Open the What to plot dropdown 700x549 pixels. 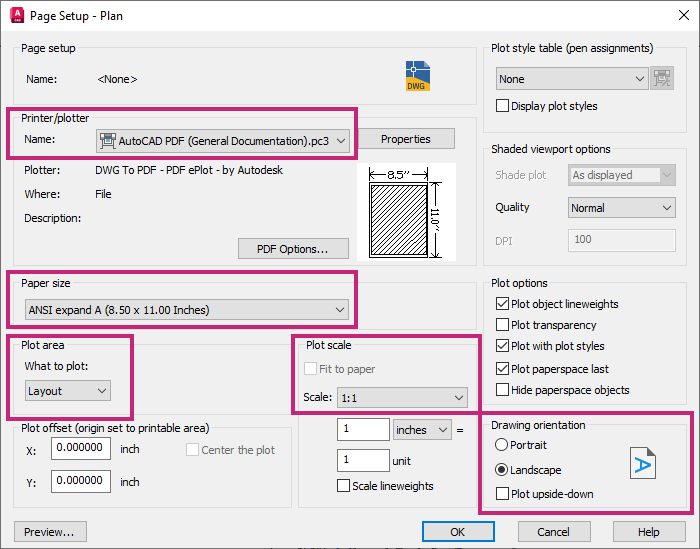pyautogui.click(x=68, y=391)
